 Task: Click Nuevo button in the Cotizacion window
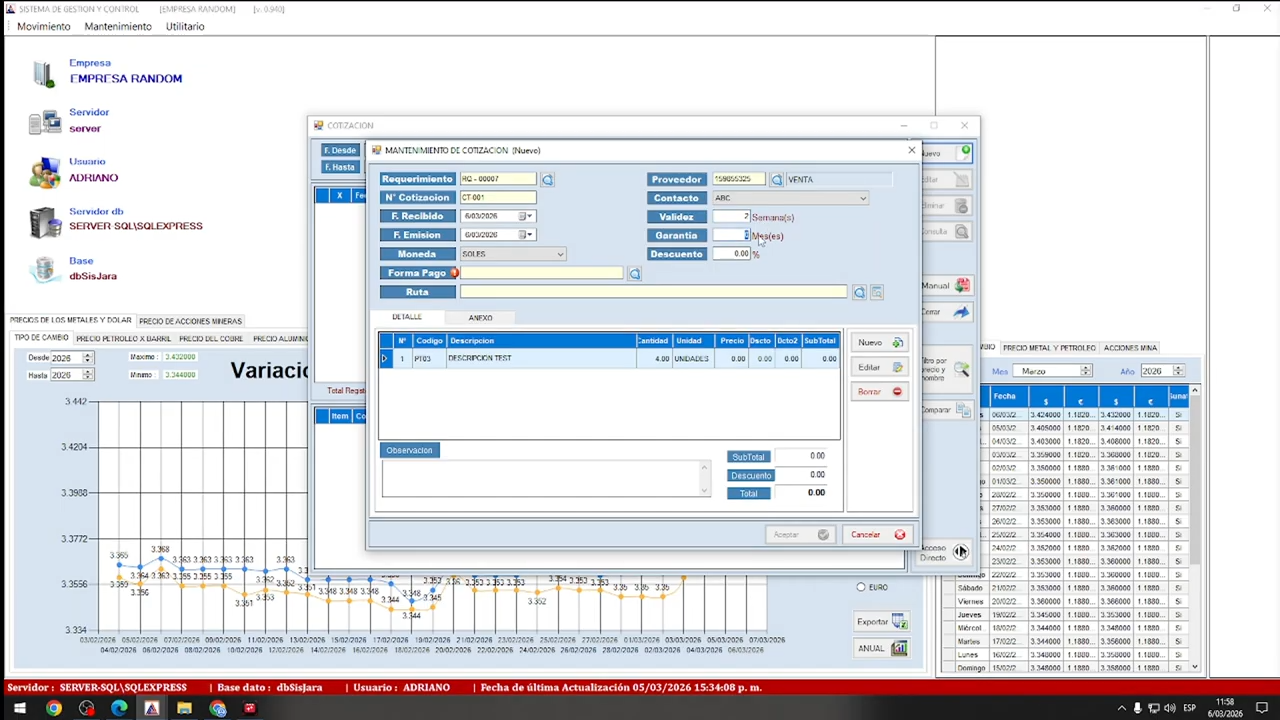point(946,153)
